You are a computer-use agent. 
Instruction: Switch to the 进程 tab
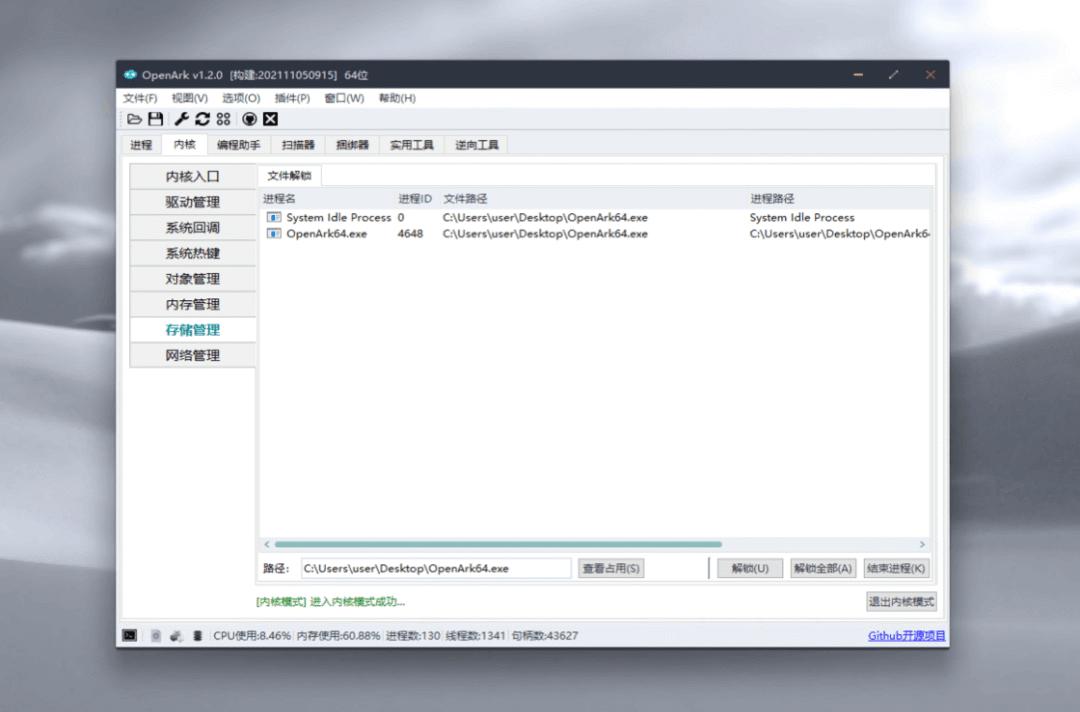(141, 145)
